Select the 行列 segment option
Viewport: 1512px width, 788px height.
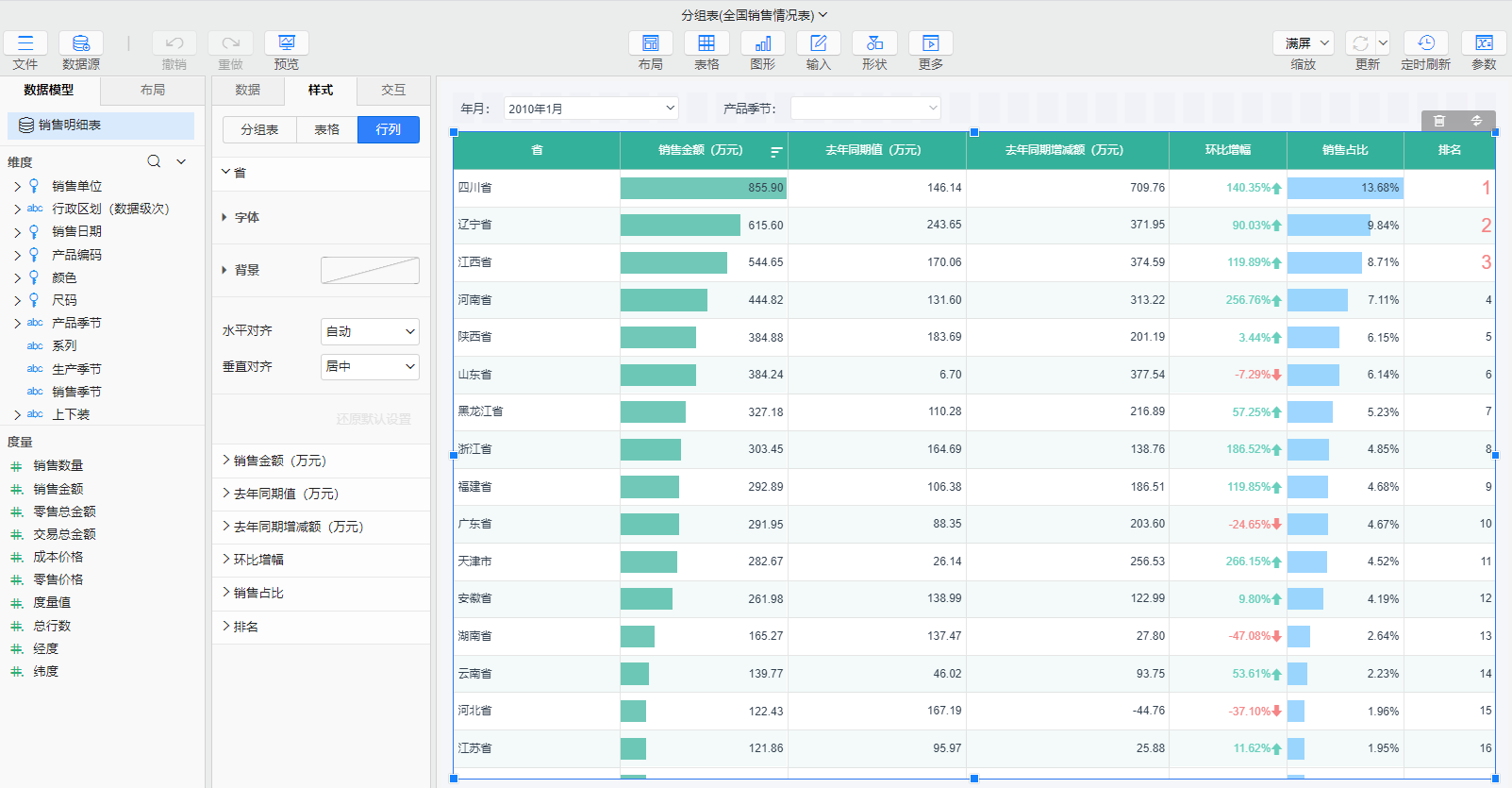click(x=389, y=129)
